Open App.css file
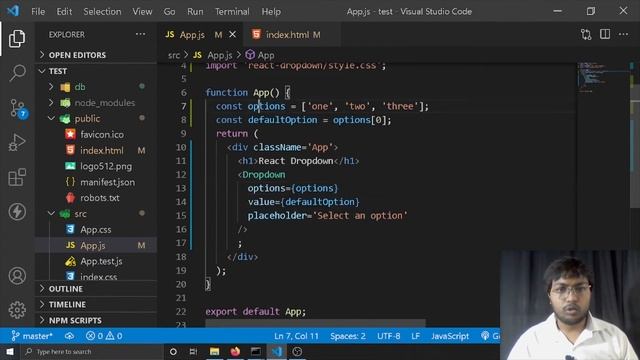This screenshot has width=640, height=360. click(96, 230)
